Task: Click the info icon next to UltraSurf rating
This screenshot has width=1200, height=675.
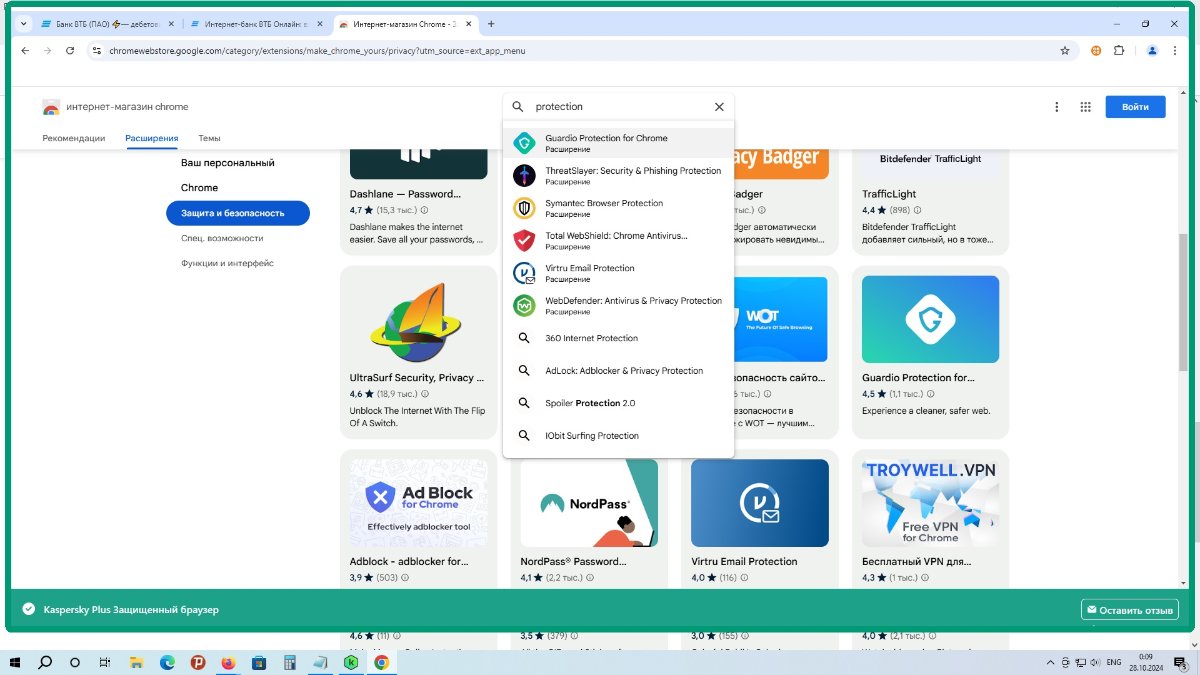Action: [425, 395]
